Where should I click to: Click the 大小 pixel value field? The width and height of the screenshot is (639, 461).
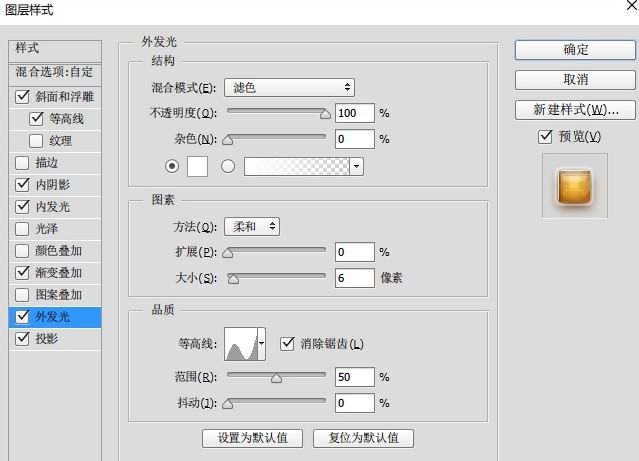(x=355, y=278)
